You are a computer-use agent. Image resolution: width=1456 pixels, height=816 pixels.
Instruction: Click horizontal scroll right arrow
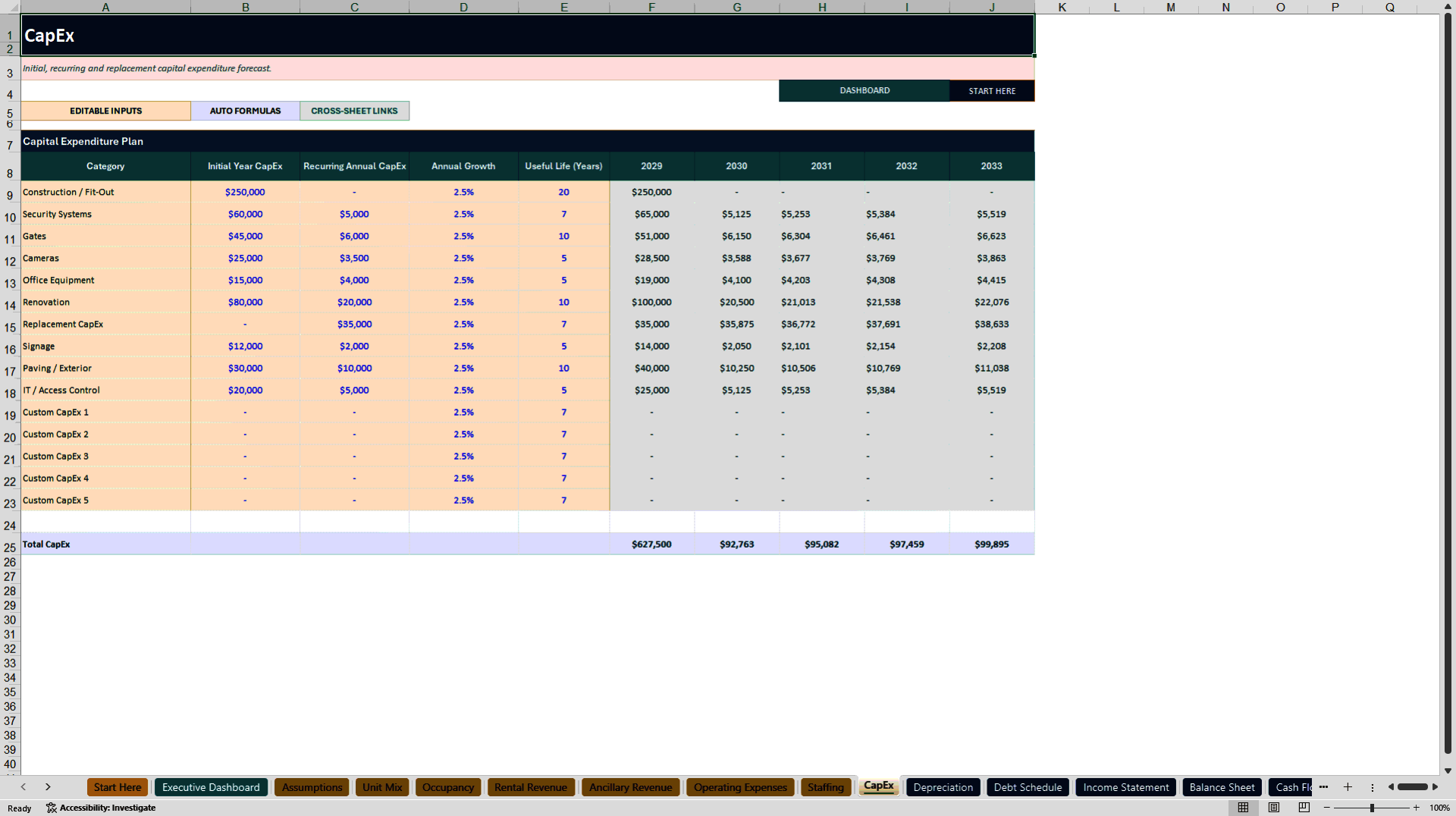pos(1435,787)
